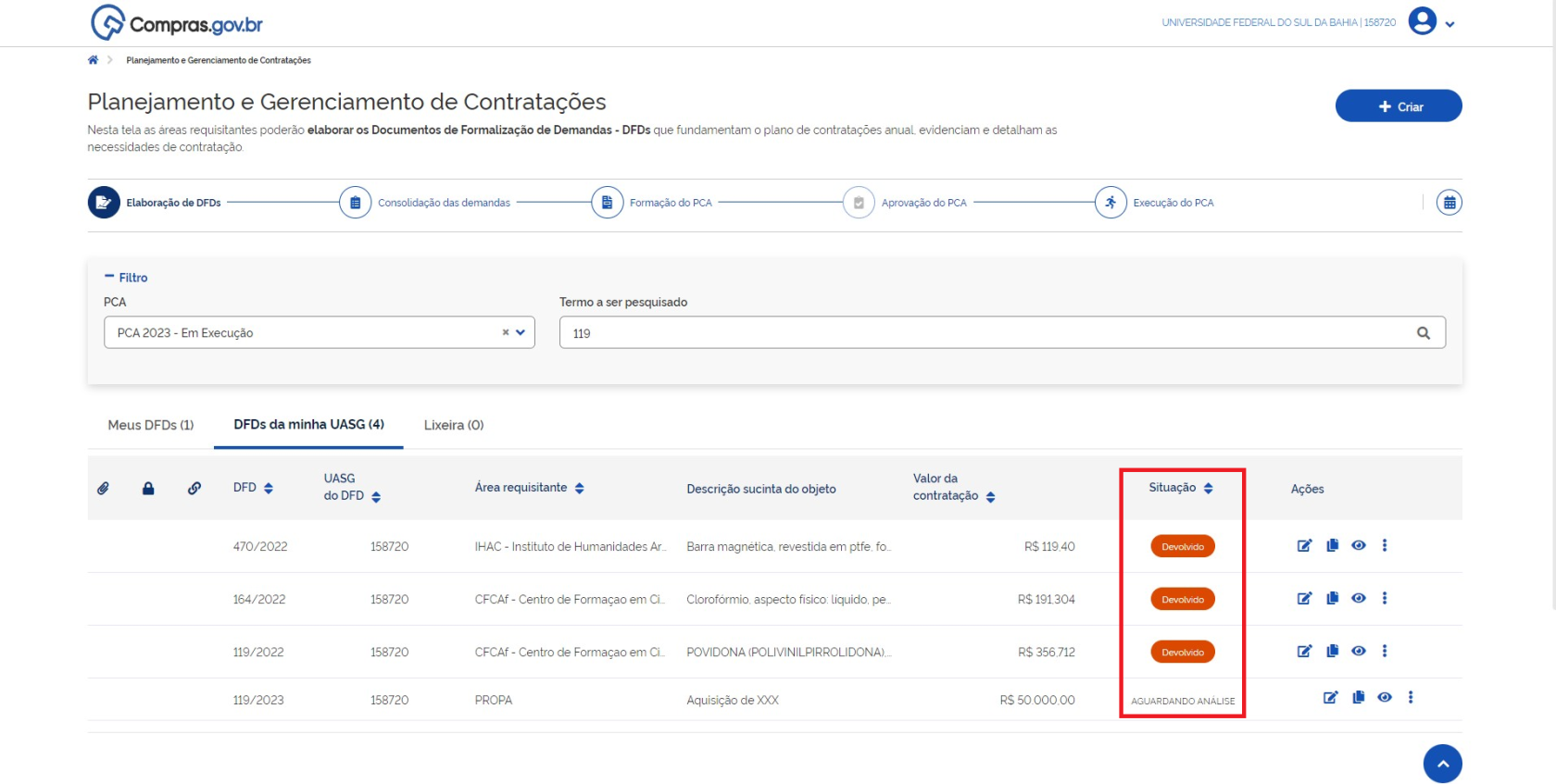This screenshot has height=784, width=1556.
Task: Expand the user account menu
Action: pyautogui.click(x=1449, y=25)
